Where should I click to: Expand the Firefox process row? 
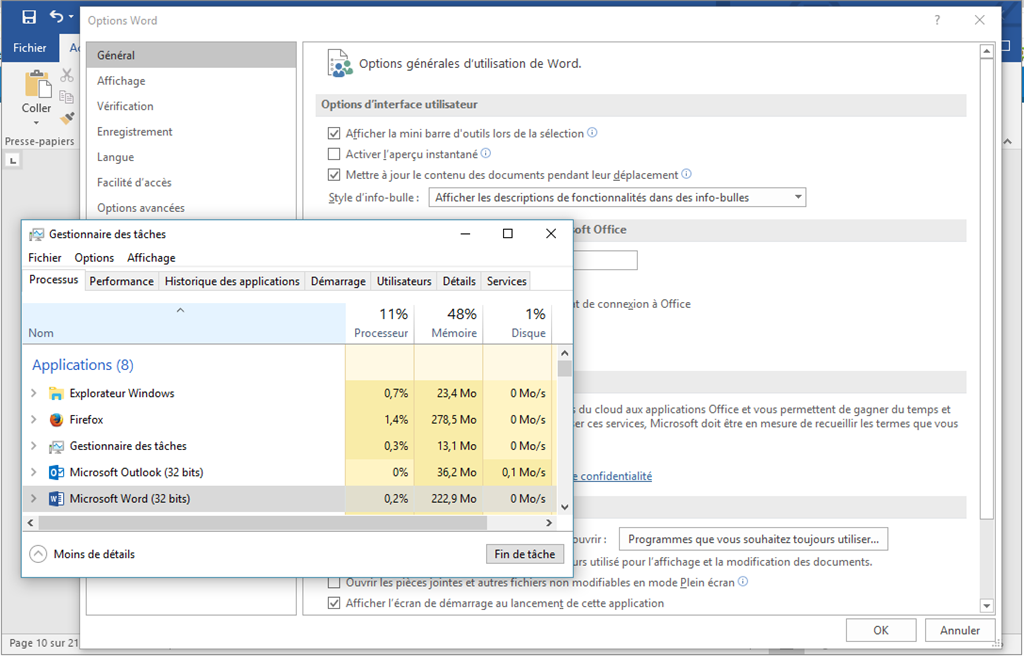(33, 419)
